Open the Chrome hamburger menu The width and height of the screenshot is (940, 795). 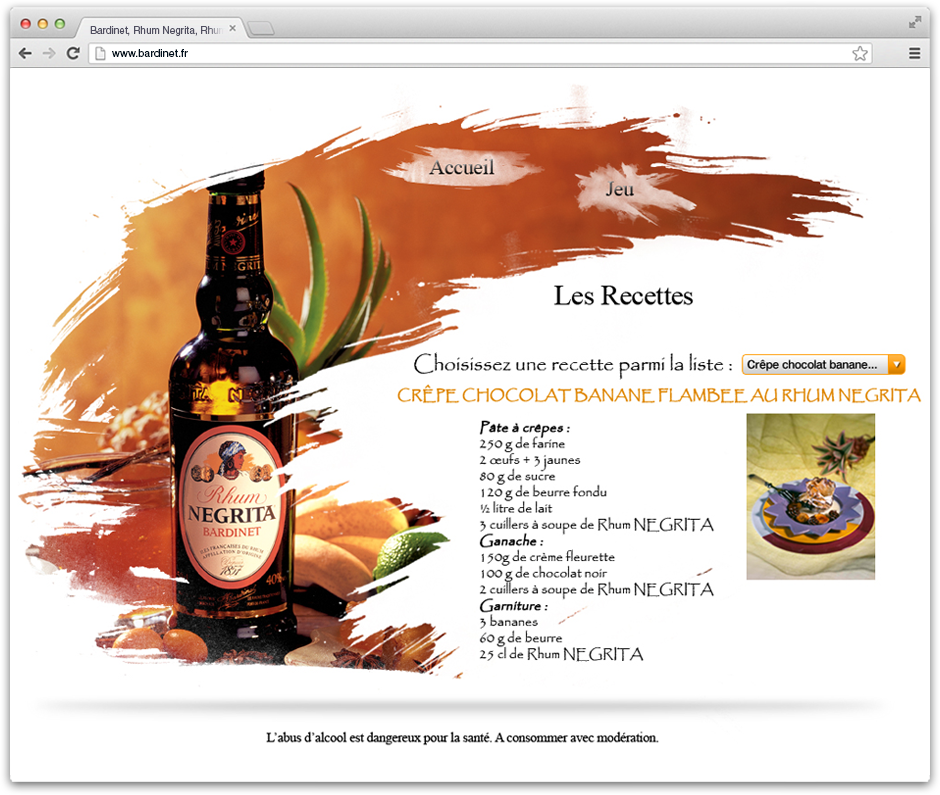[x=914, y=53]
